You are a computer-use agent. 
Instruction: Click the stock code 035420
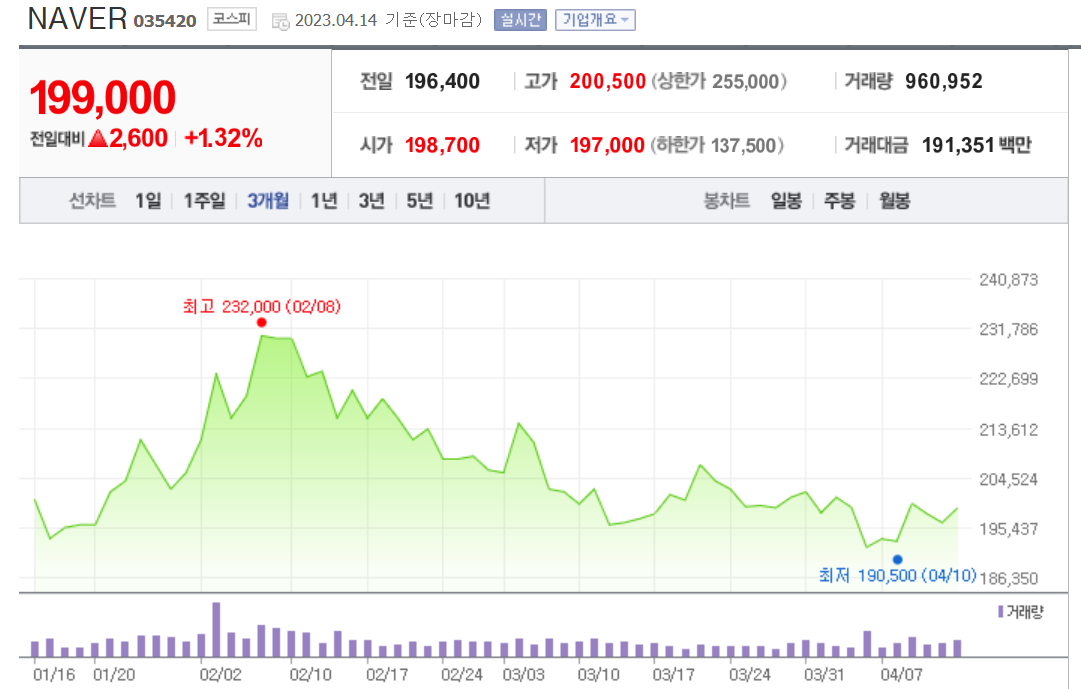pos(165,21)
